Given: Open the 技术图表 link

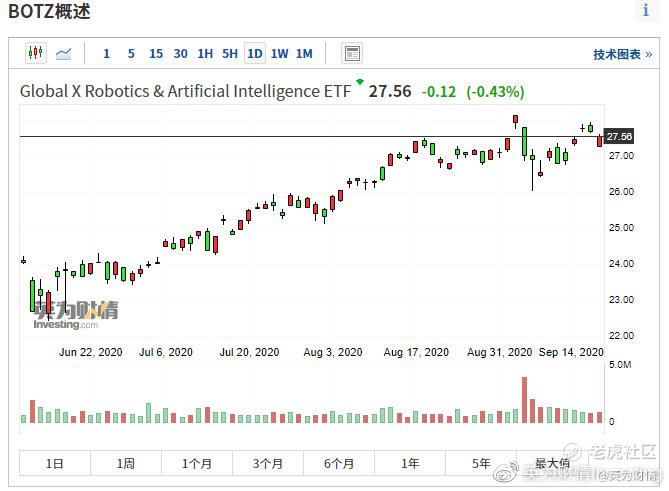Looking at the screenshot, I should pos(622,55).
